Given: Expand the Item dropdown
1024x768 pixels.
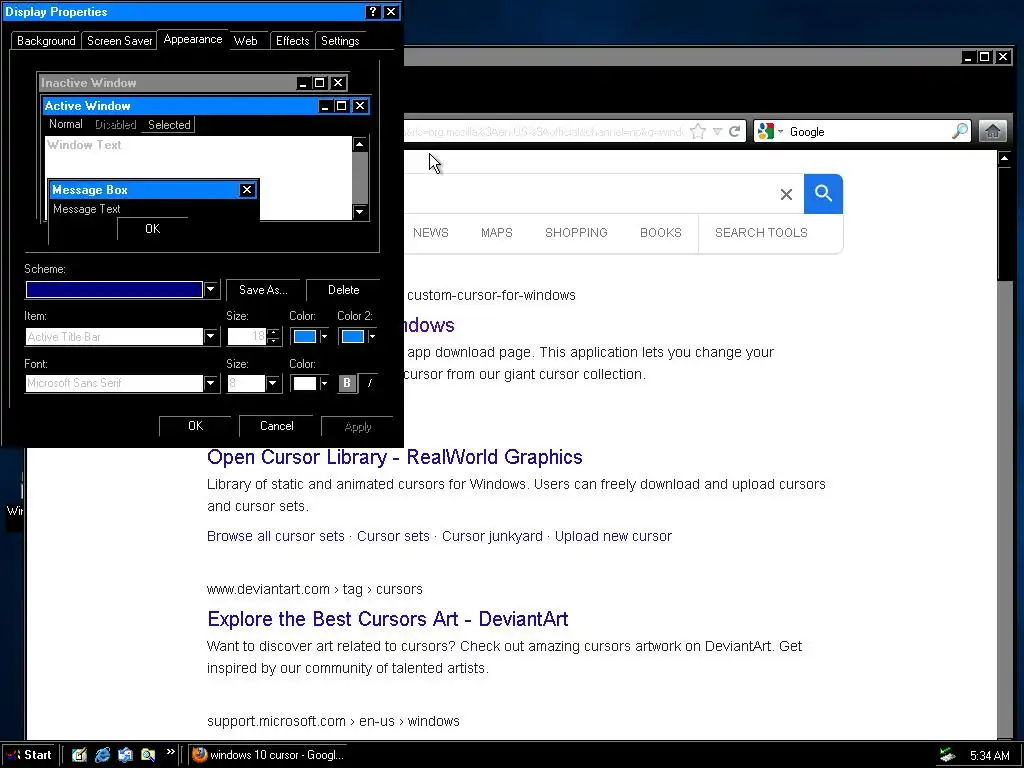Looking at the screenshot, I should coord(210,336).
